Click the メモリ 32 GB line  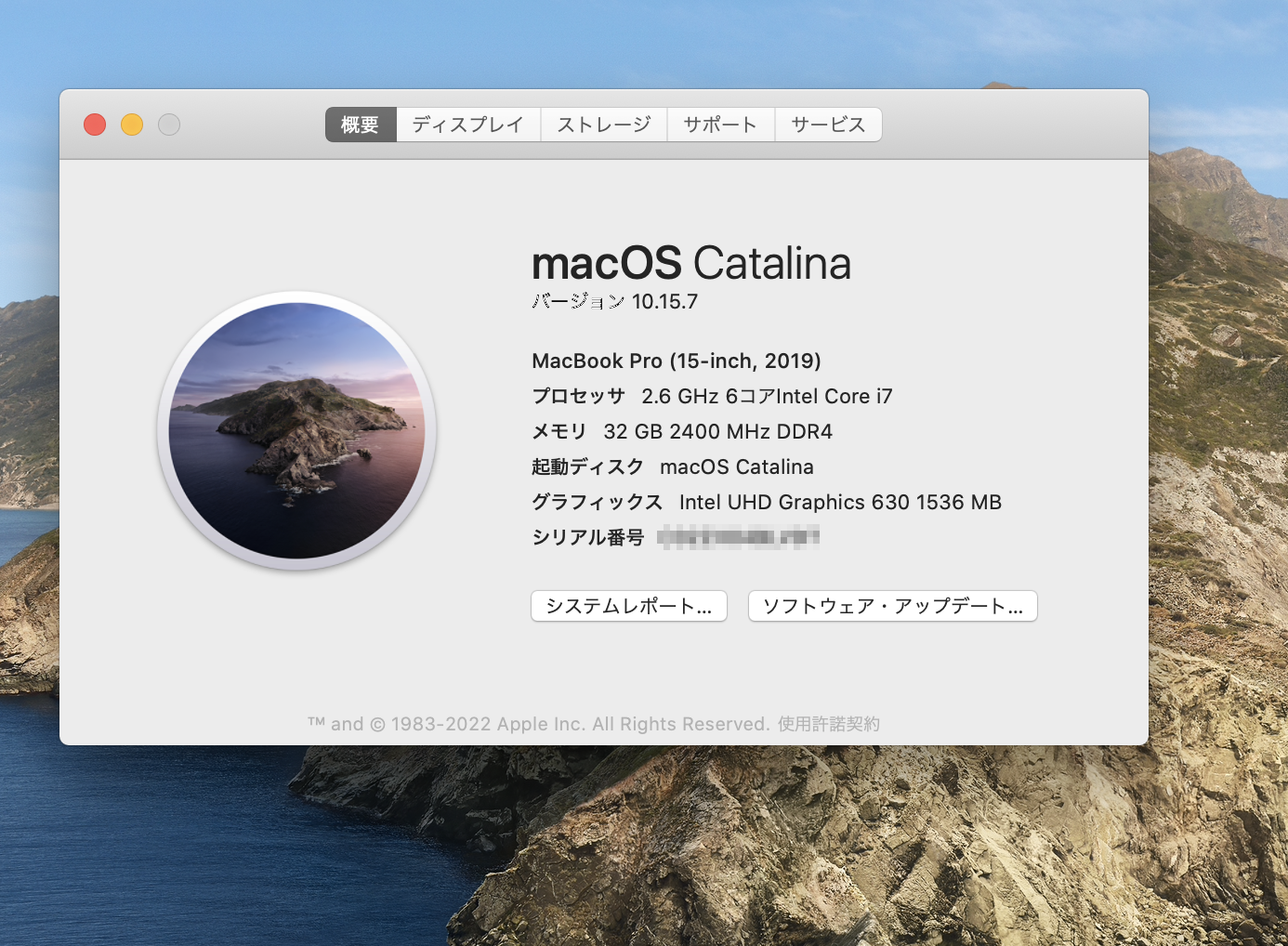(x=681, y=431)
